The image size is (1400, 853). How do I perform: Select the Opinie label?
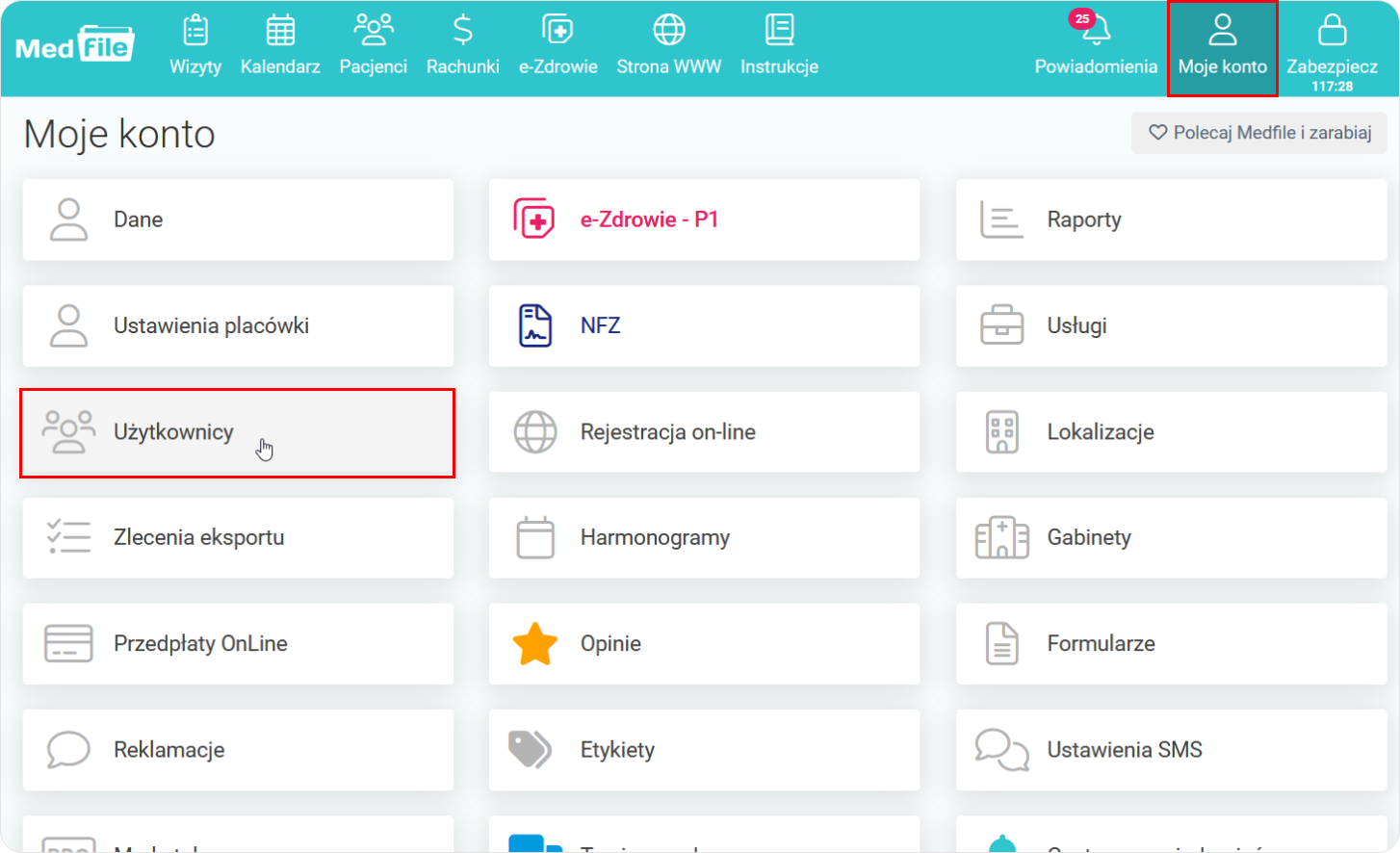click(x=610, y=644)
